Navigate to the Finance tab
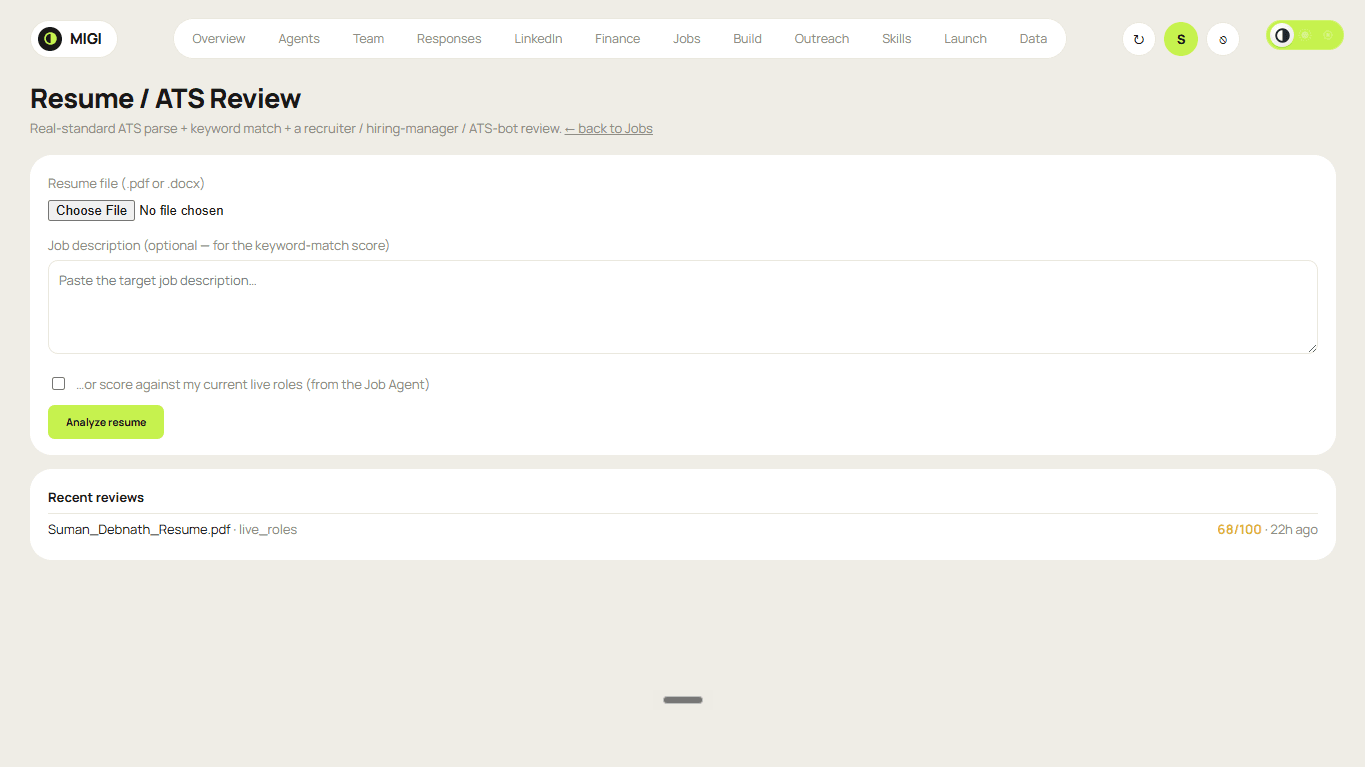1365x767 pixels. coord(617,39)
